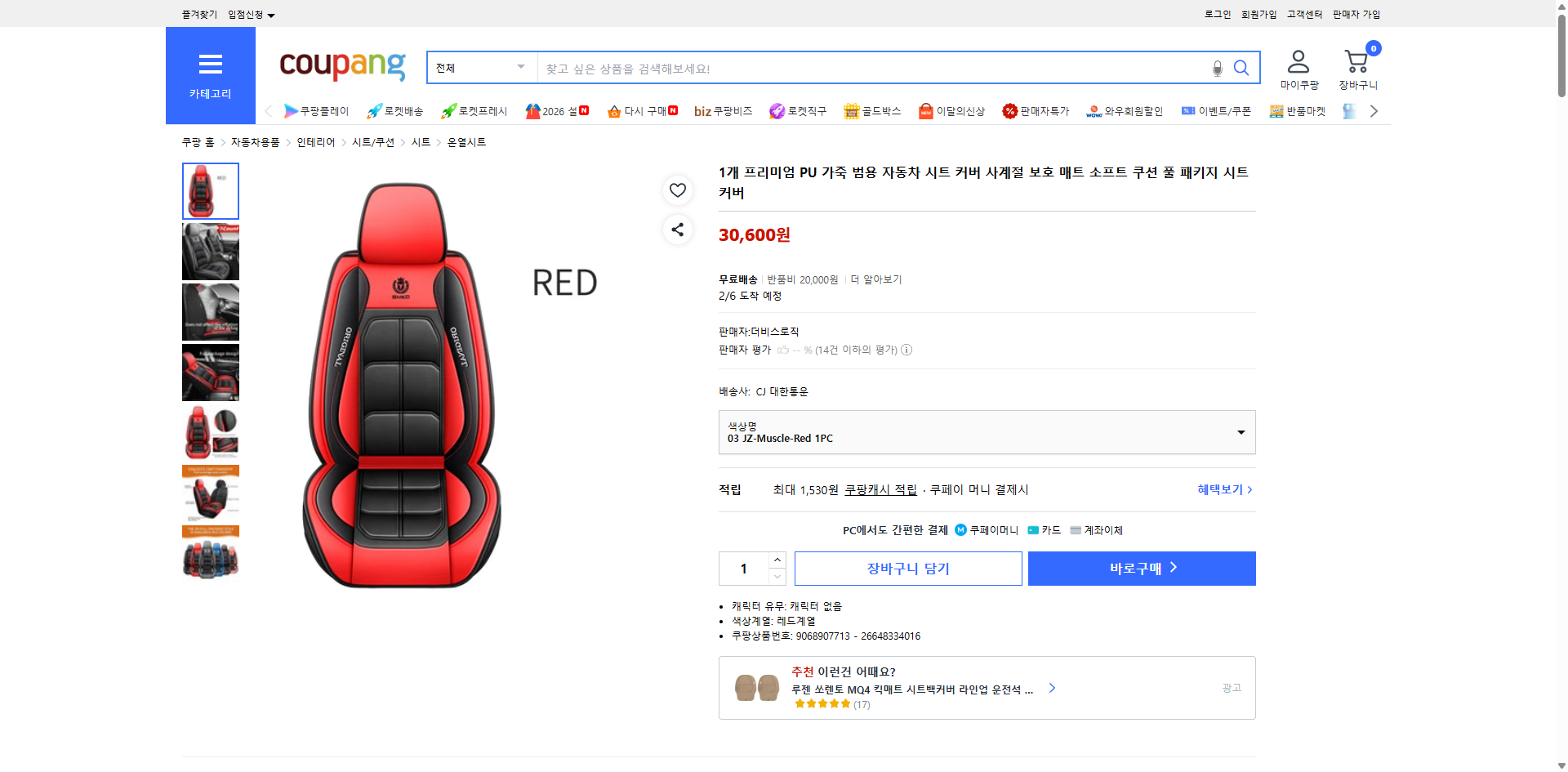Click the share icon next to product image
The height and width of the screenshot is (772, 1568).
tap(677, 230)
